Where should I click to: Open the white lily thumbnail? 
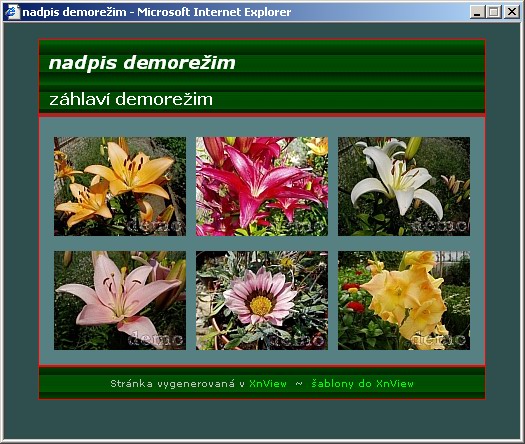pos(404,187)
